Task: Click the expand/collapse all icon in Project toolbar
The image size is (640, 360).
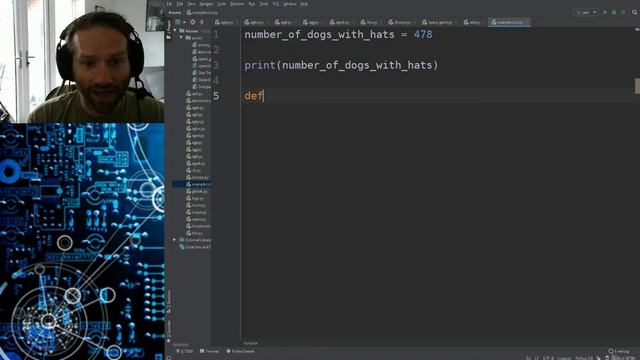Action: click(202, 22)
